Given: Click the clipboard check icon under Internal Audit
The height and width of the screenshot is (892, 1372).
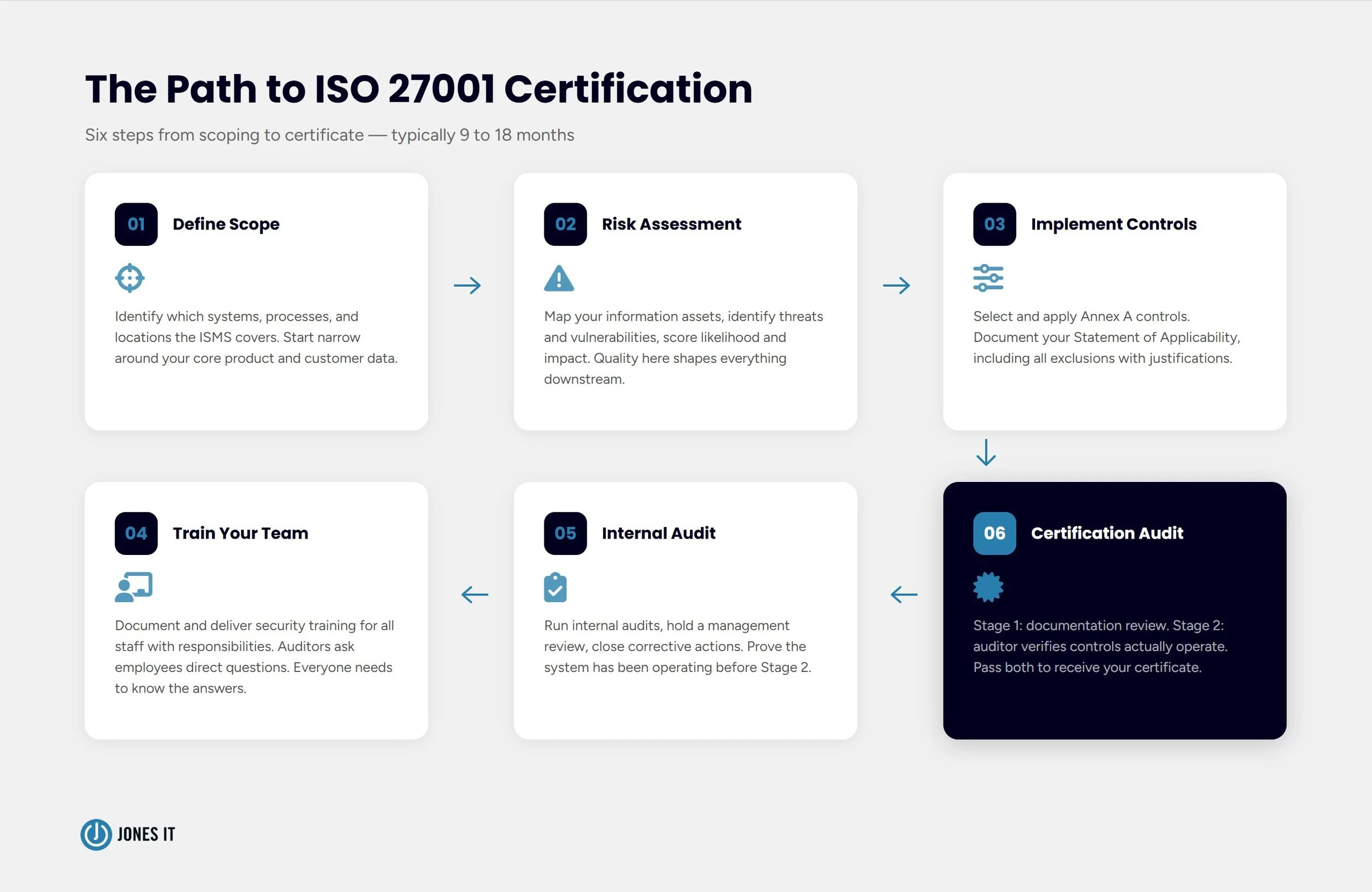Looking at the screenshot, I should 555,587.
